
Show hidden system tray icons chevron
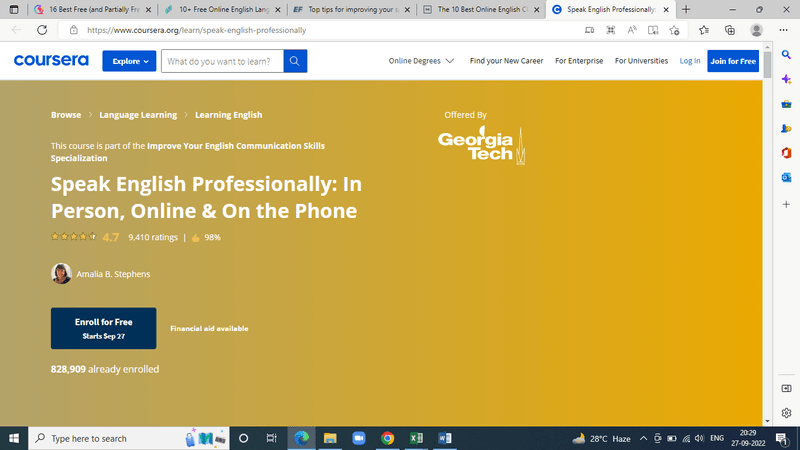643,438
